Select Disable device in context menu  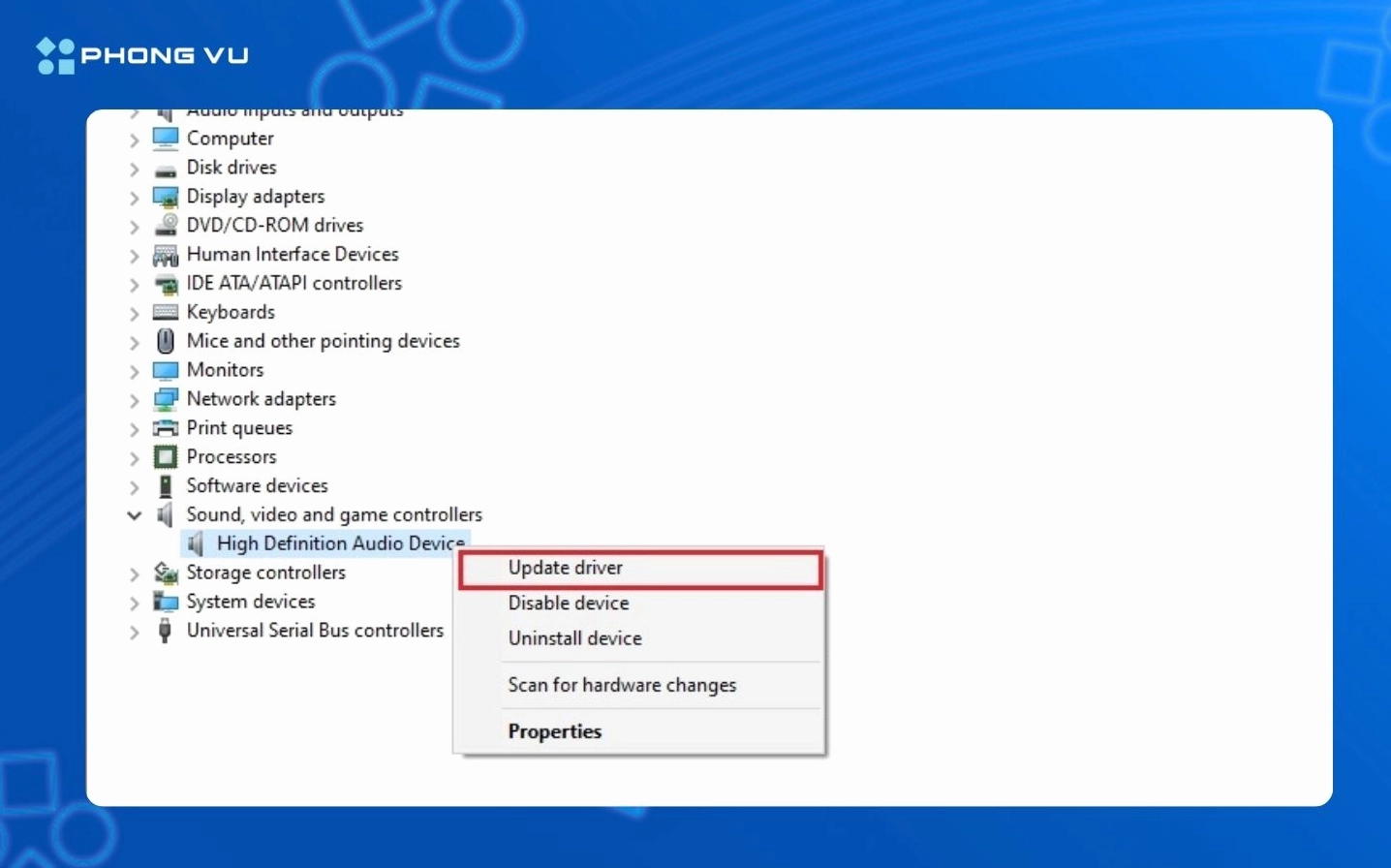(x=640, y=604)
